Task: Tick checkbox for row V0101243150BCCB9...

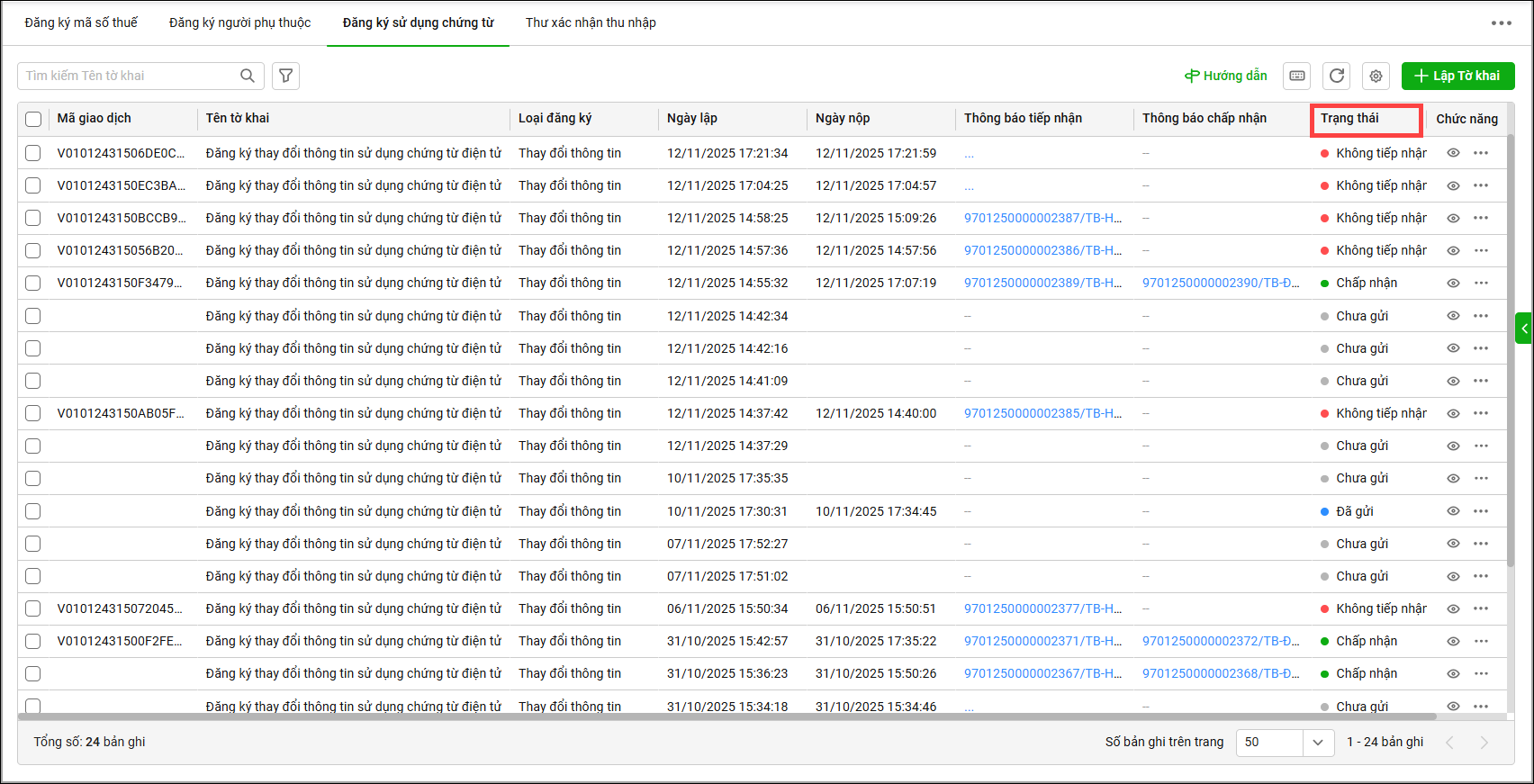Action: (x=33, y=218)
